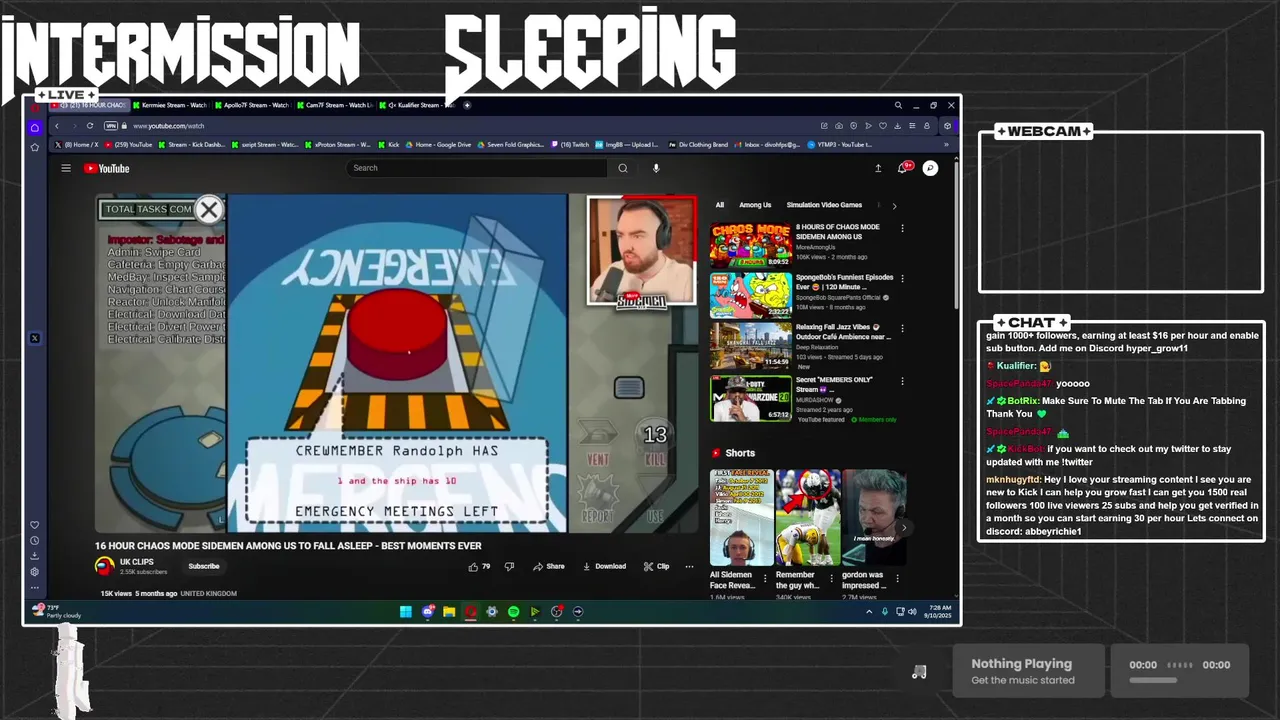1280x720 pixels.
Task: Click the Subscribe button for UK CLIPS
Action: [204, 566]
